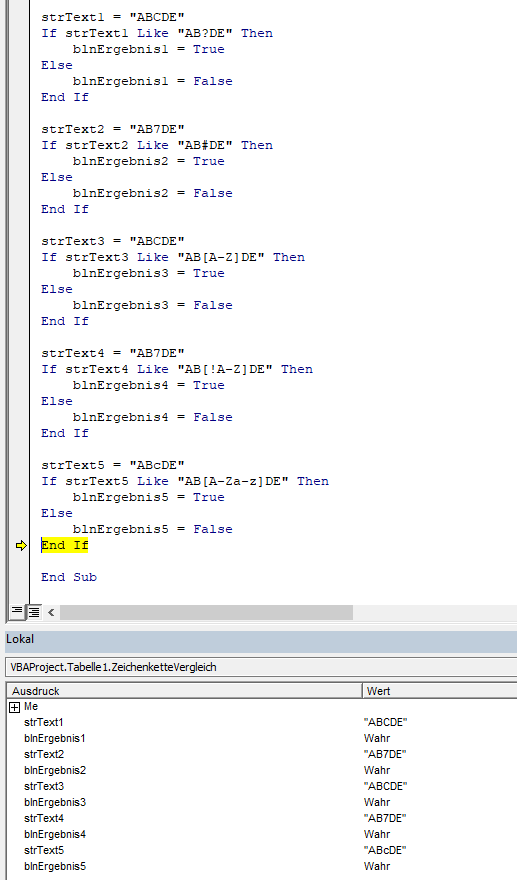Click the "AB[A-Z]DE" pattern string
The width and height of the screenshot is (517, 880).
pos(221,257)
